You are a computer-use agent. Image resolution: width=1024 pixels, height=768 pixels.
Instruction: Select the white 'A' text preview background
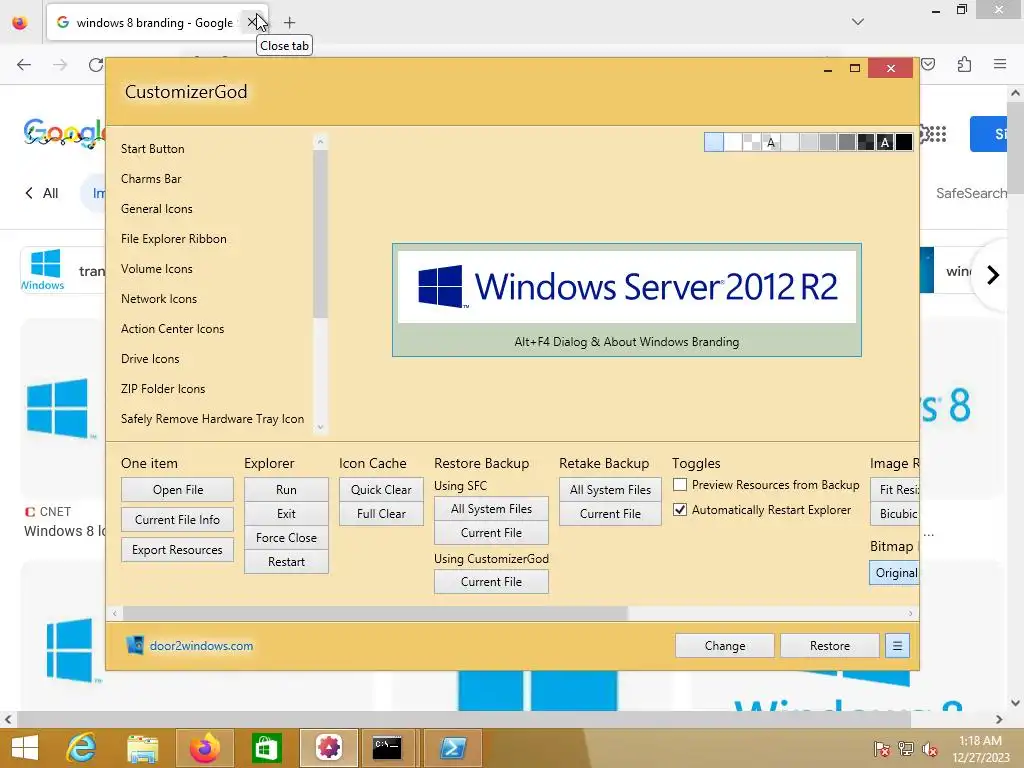(x=771, y=142)
